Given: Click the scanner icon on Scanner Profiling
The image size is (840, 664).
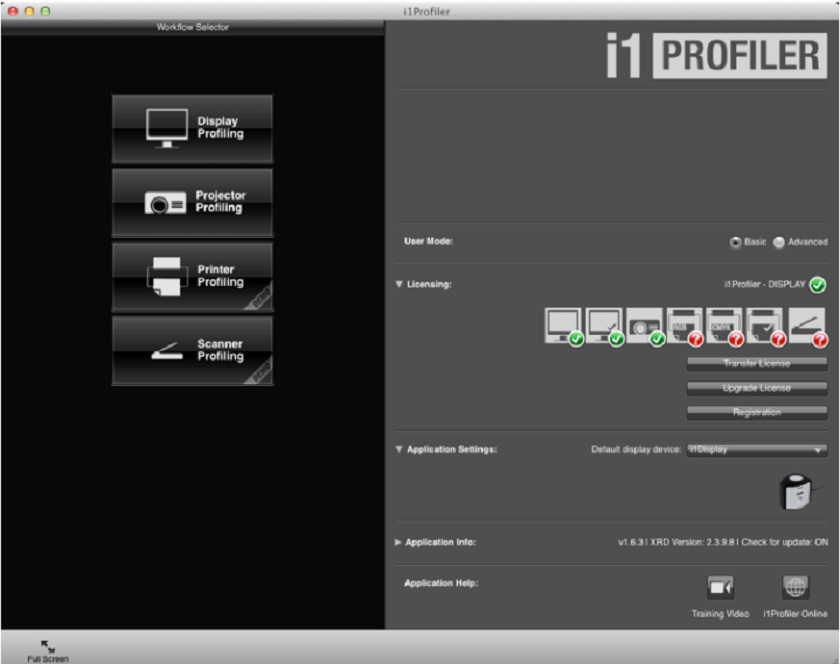Looking at the screenshot, I should pos(167,351).
